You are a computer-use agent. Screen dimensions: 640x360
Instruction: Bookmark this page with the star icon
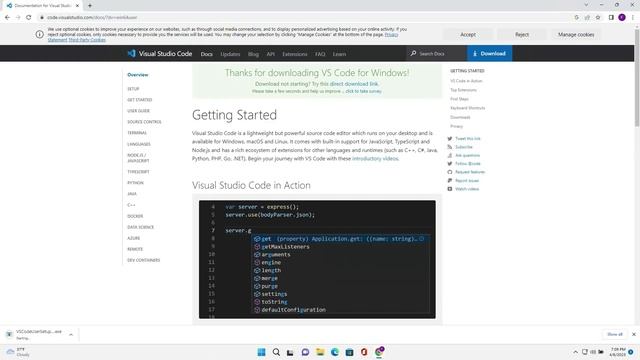598,18
